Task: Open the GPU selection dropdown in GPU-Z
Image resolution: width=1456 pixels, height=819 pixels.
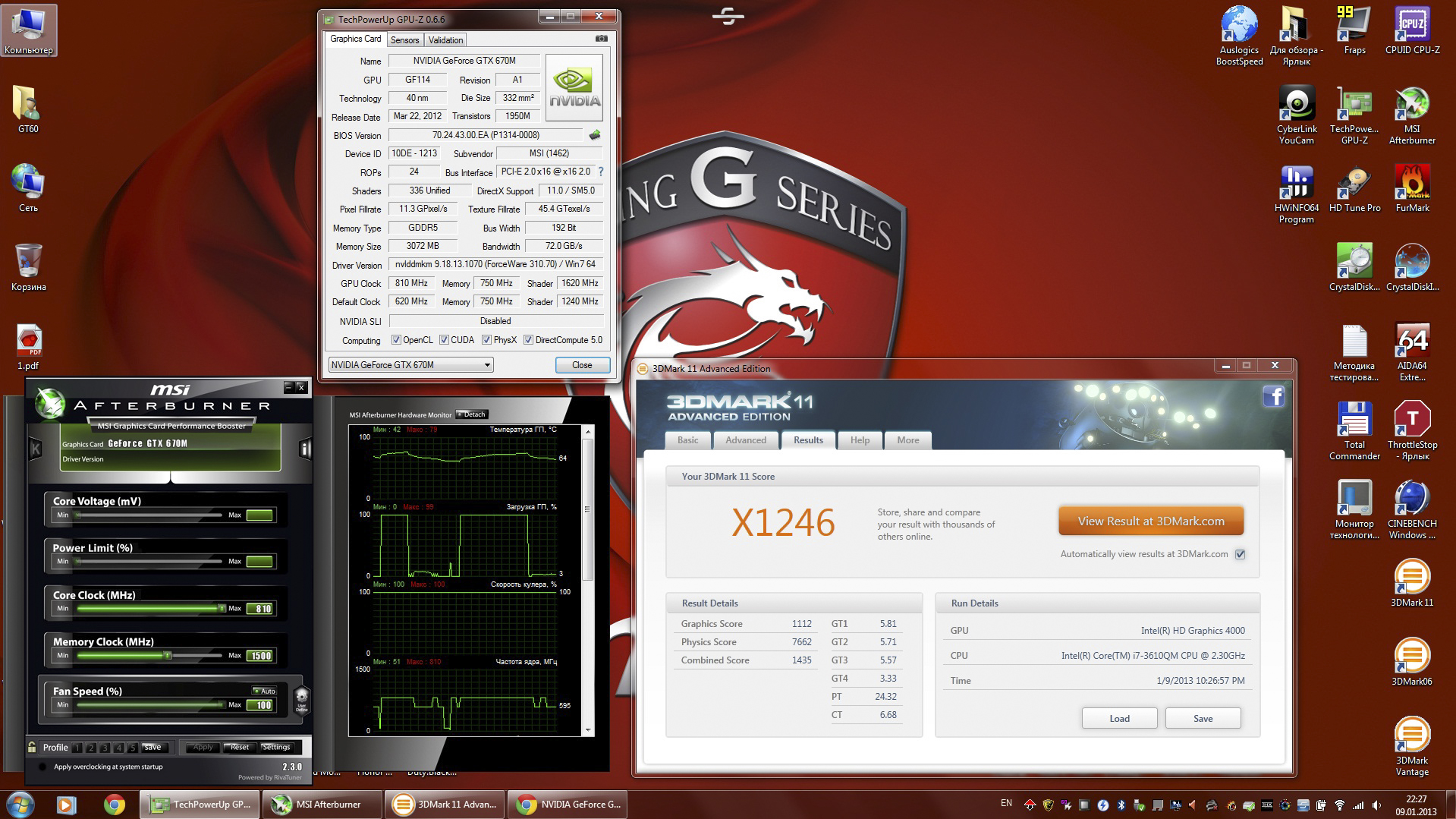Action: tap(410, 365)
